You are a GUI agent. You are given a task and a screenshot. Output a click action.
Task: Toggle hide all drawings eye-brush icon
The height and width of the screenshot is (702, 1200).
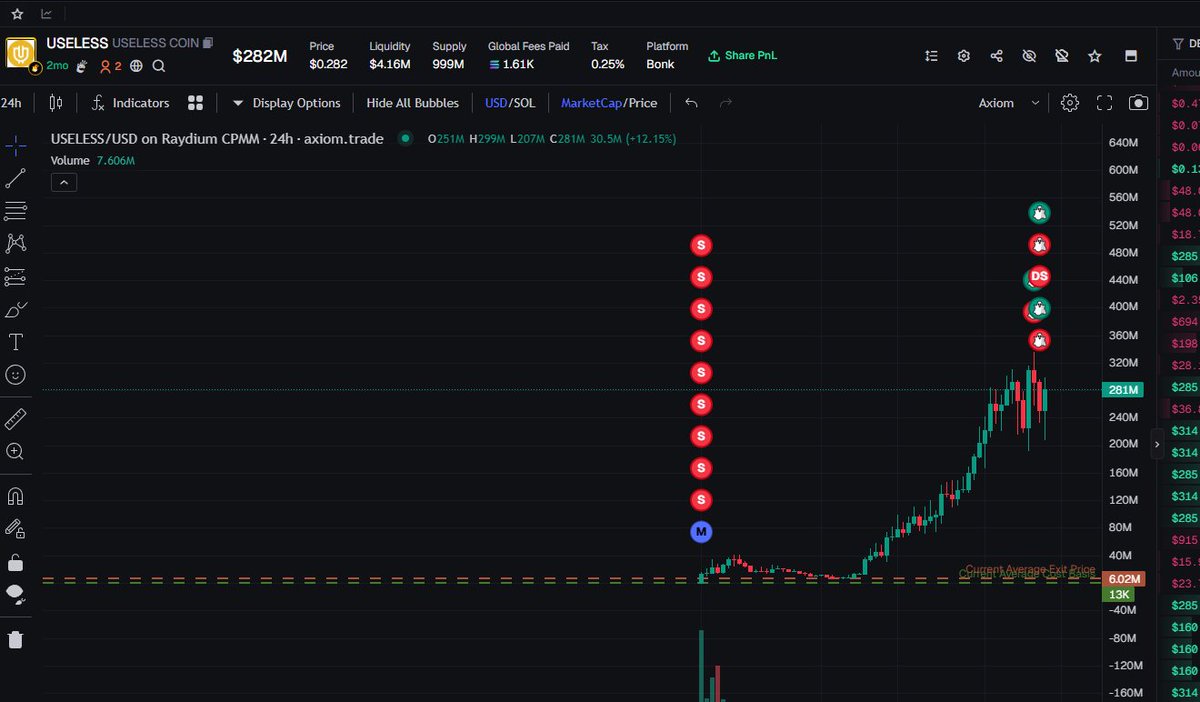(x=15, y=594)
